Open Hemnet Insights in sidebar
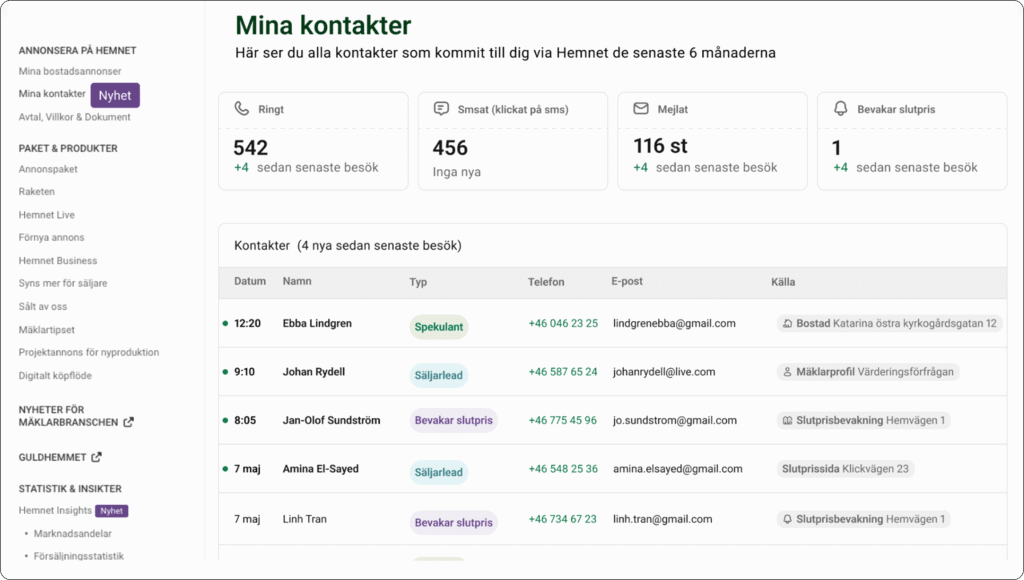Image resolution: width=1024 pixels, height=580 pixels. coord(55,510)
